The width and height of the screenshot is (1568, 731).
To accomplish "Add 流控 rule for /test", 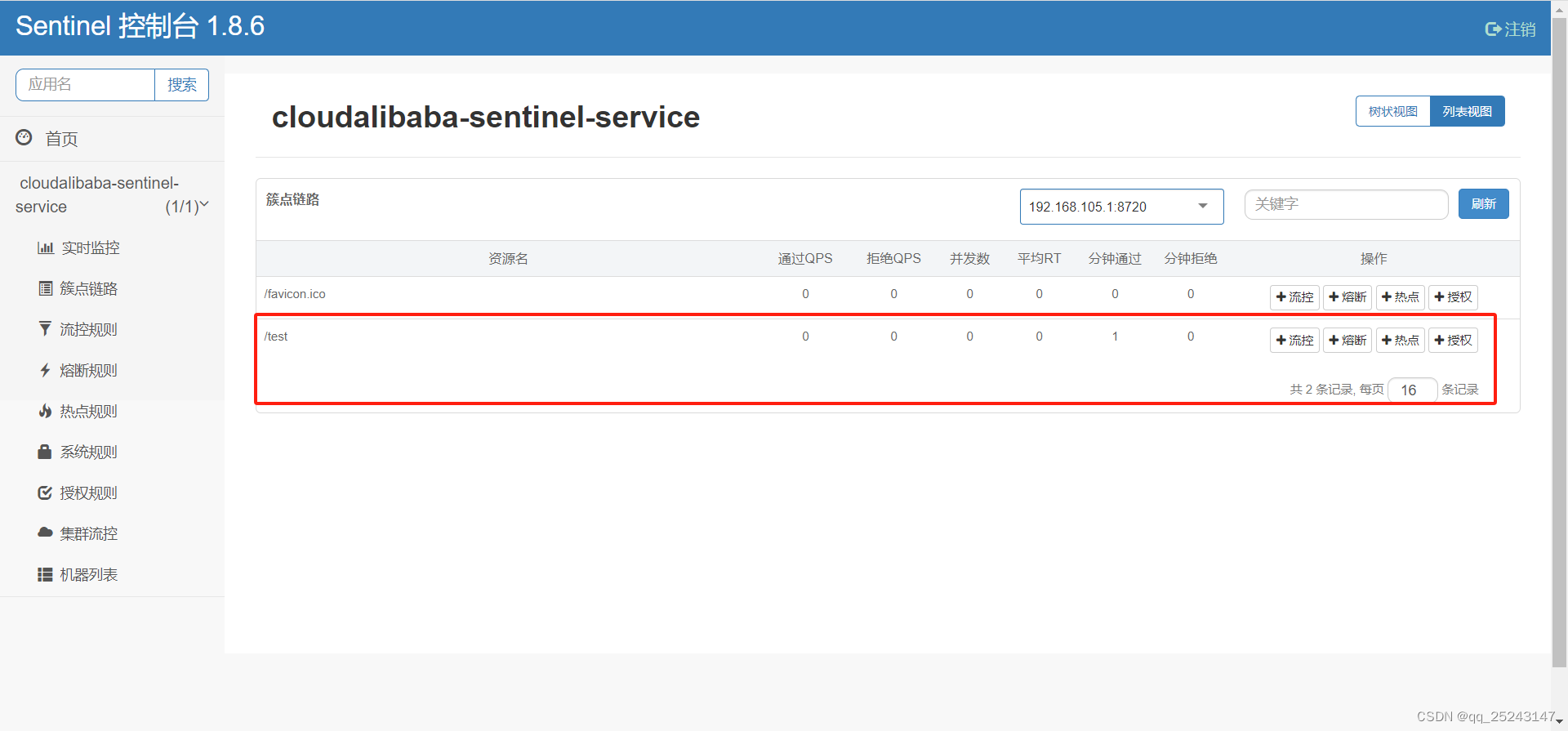I will click(x=1294, y=340).
